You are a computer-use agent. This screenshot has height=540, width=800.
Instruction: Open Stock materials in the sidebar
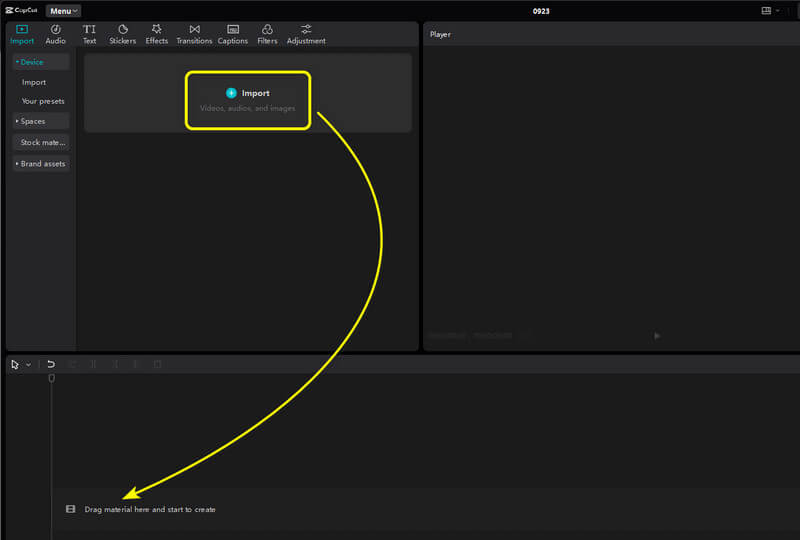pyautogui.click(x=42, y=142)
